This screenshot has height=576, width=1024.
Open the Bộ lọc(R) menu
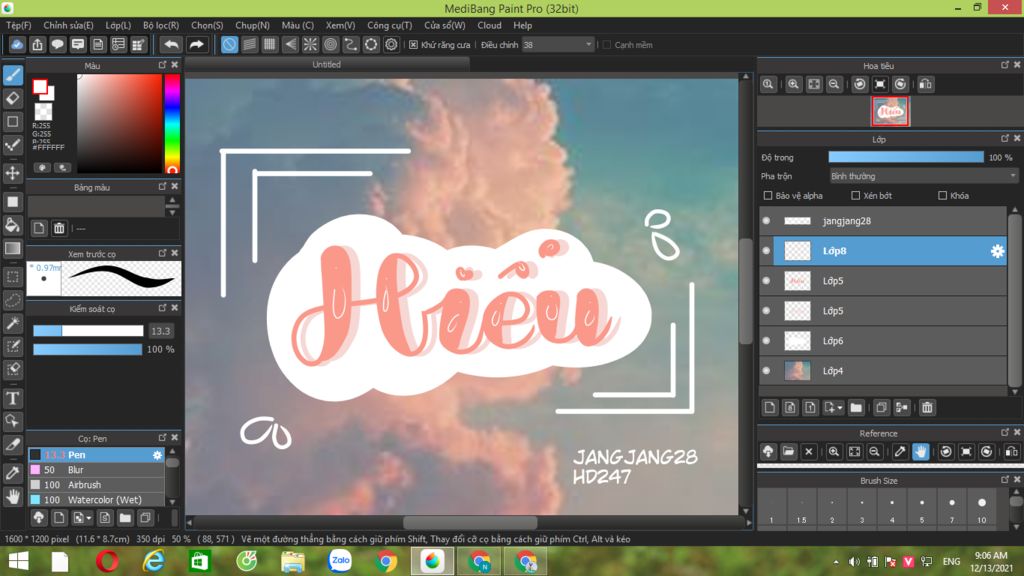pyautogui.click(x=161, y=25)
